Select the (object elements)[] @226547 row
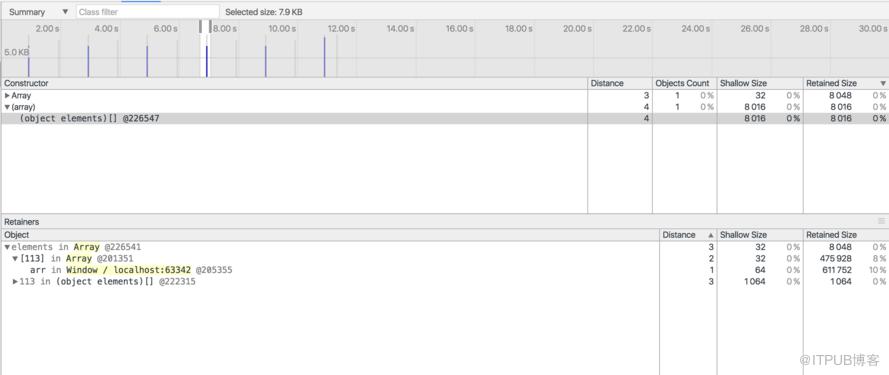 444,119
